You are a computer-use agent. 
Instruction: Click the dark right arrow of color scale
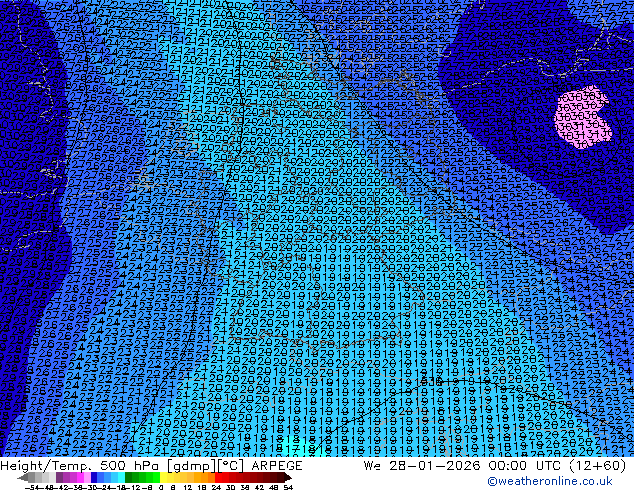point(288,478)
